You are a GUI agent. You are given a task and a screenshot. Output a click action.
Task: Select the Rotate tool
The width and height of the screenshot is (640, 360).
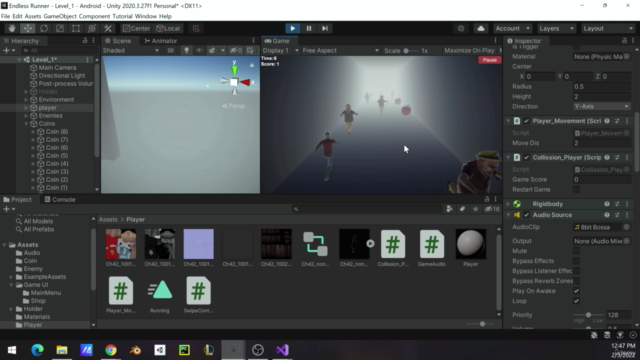pyautogui.click(x=44, y=28)
